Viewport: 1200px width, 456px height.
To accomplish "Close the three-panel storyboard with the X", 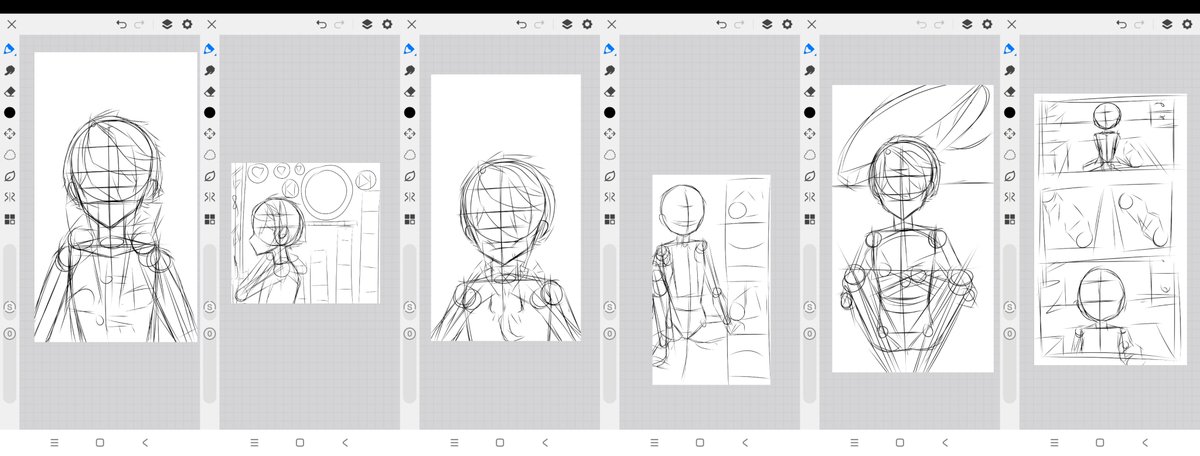I will click(1010, 23).
